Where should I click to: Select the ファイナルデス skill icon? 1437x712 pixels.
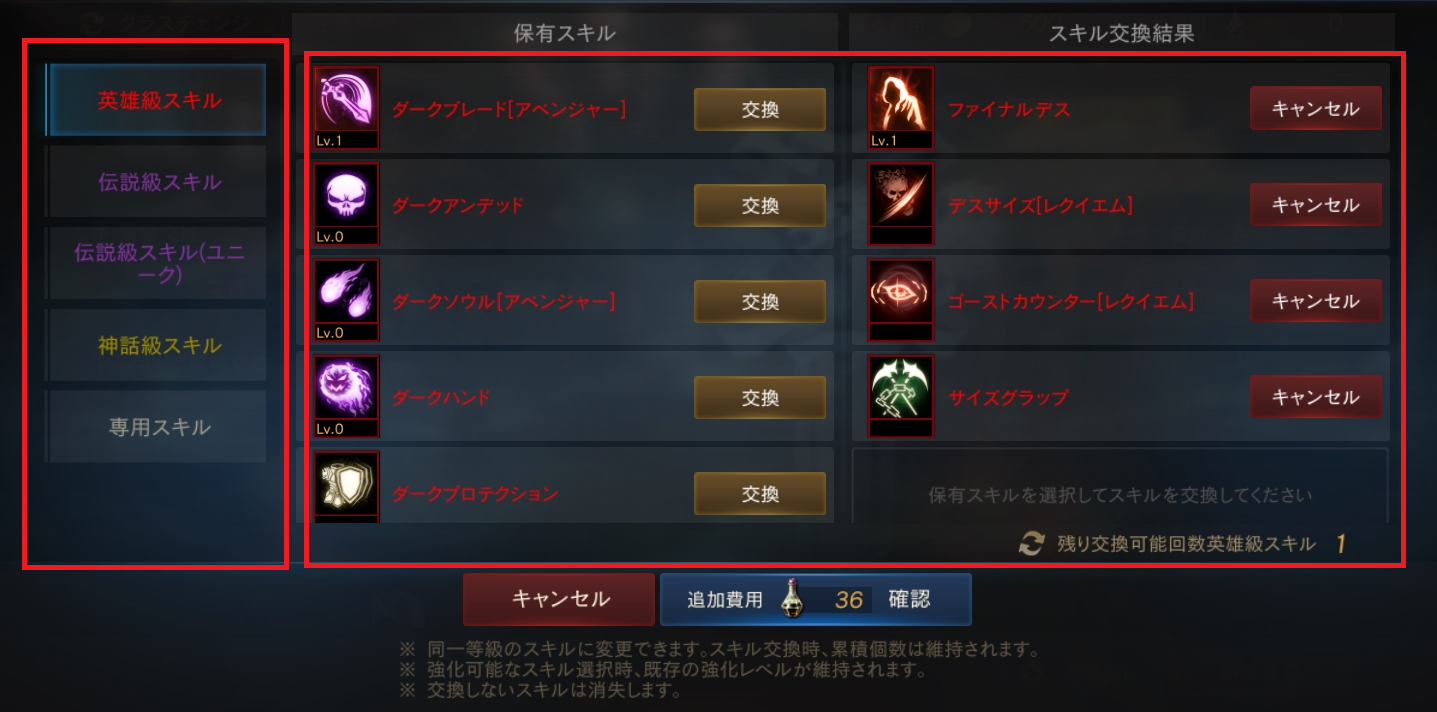tap(901, 108)
